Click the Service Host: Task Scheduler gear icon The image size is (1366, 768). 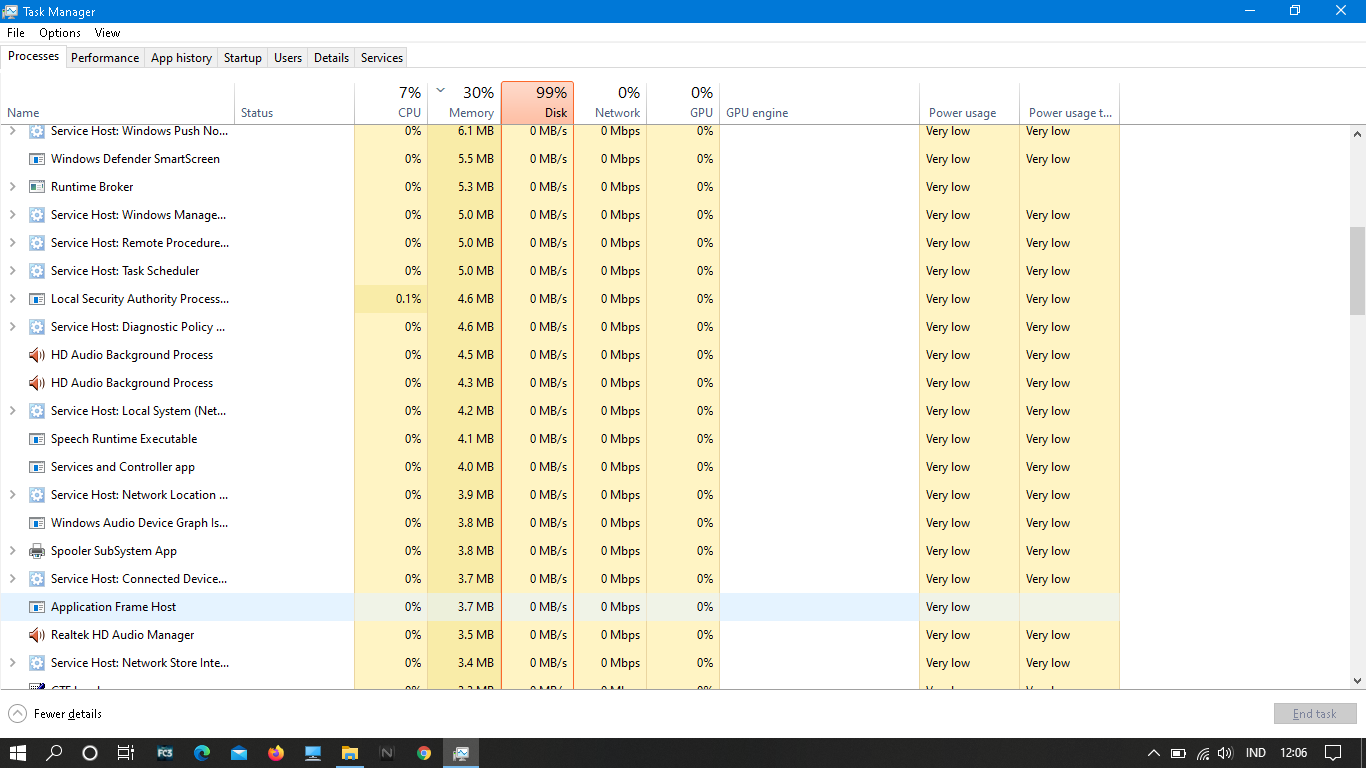point(37,271)
